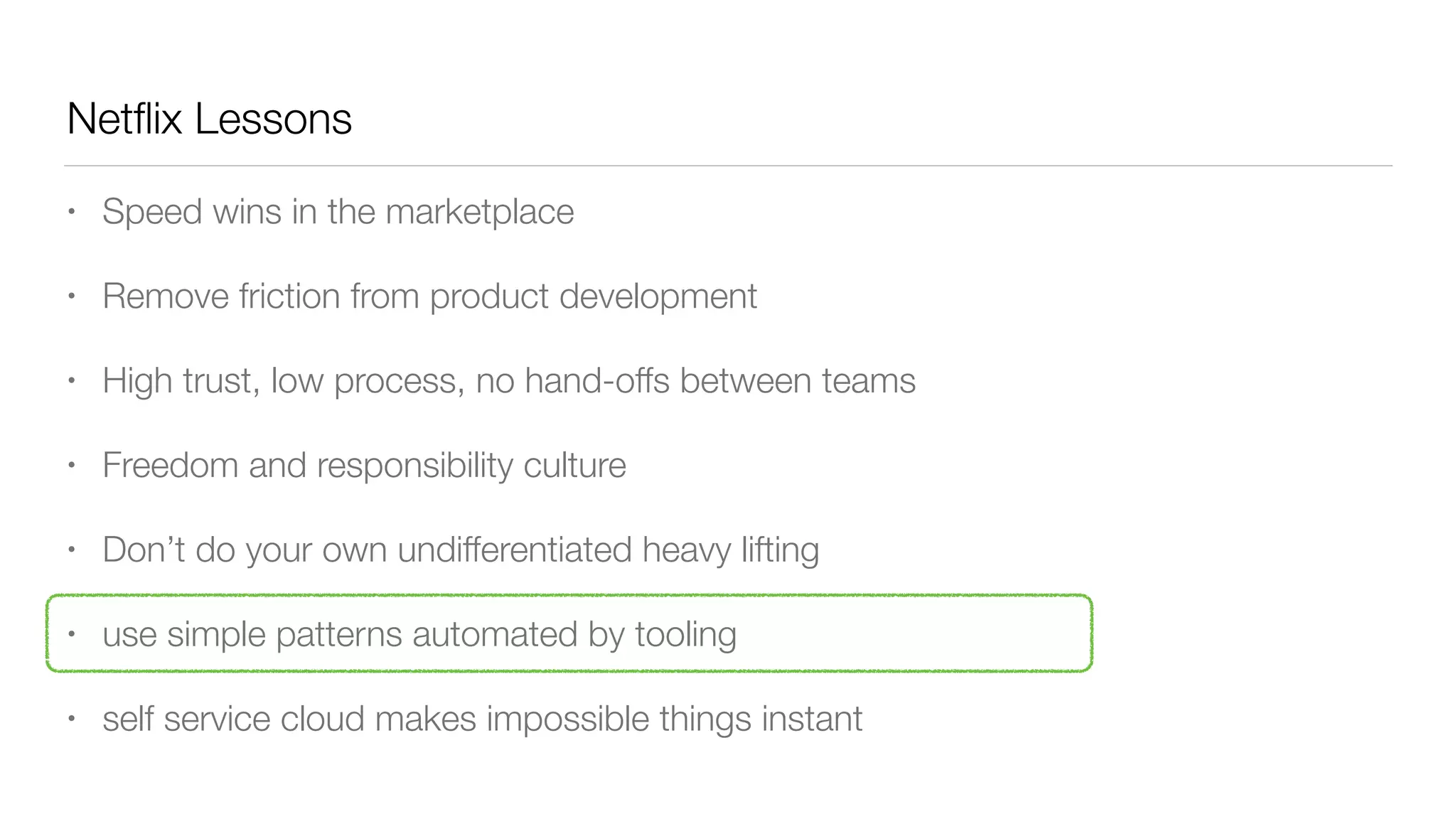Click the "Netflix Lessons" slide title
Viewport: 1456px width, 819px height.
[x=209, y=119]
